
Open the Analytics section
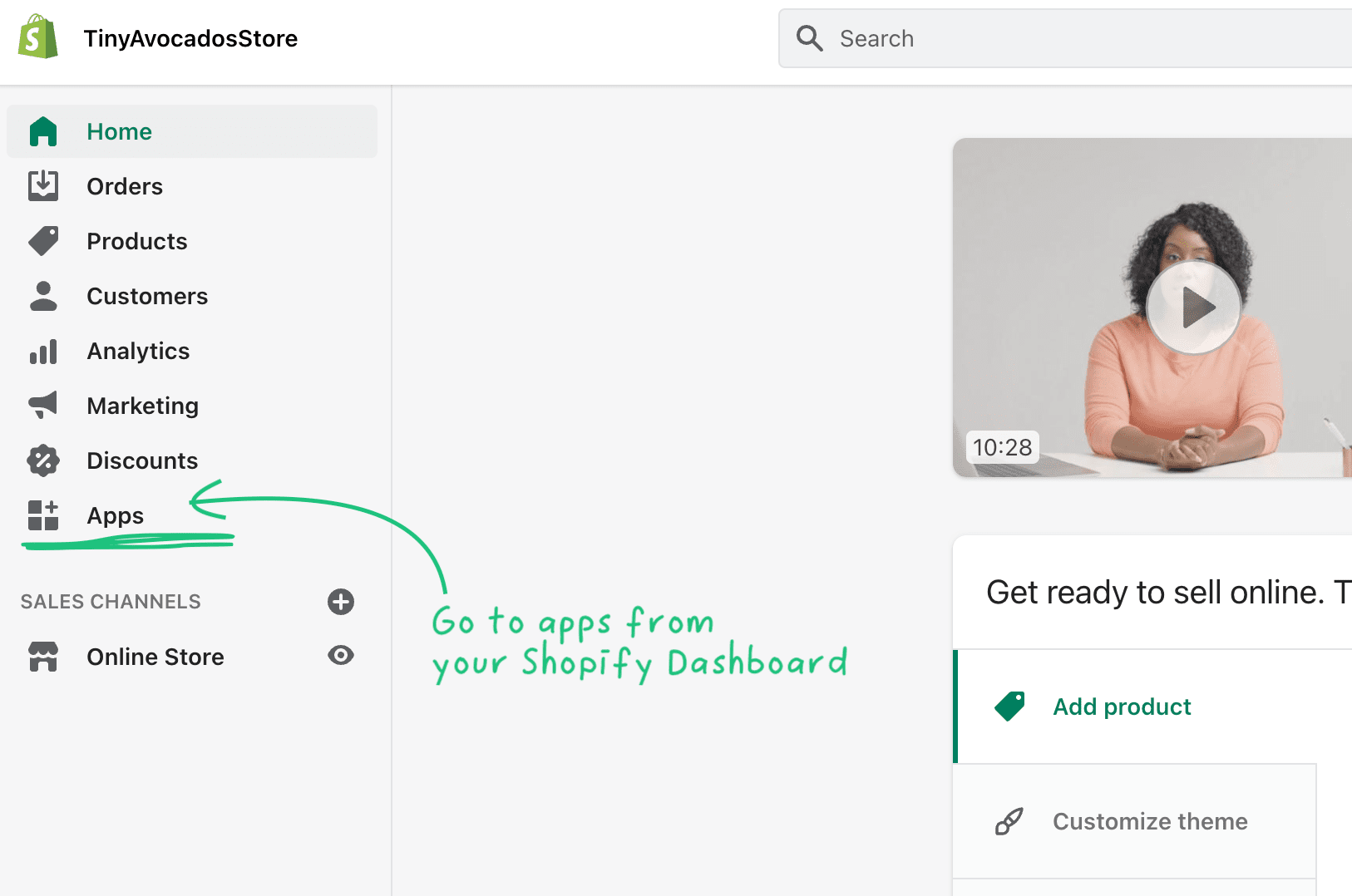pos(138,352)
